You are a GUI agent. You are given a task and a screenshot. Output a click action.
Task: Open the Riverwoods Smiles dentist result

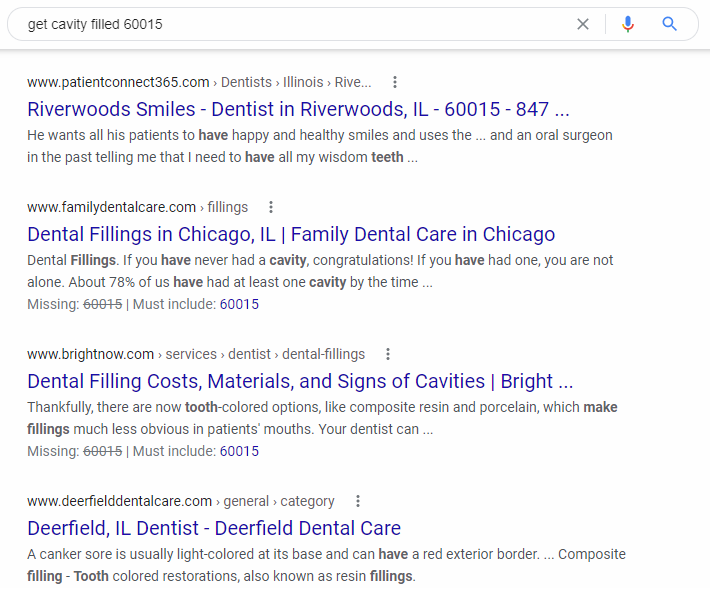298,109
